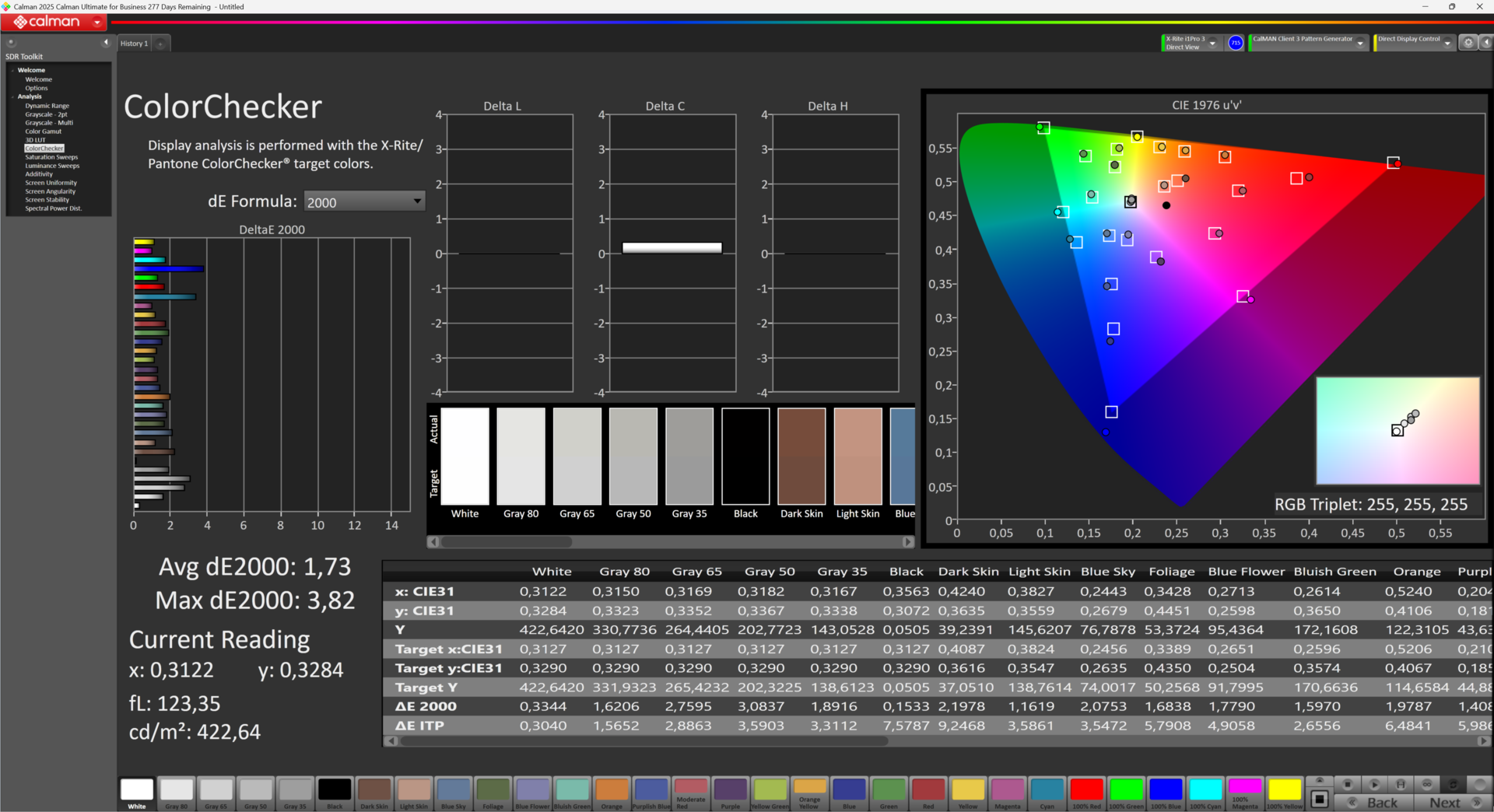
Task: Switch to the History 1 tab
Action: pyautogui.click(x=134, y=44)
